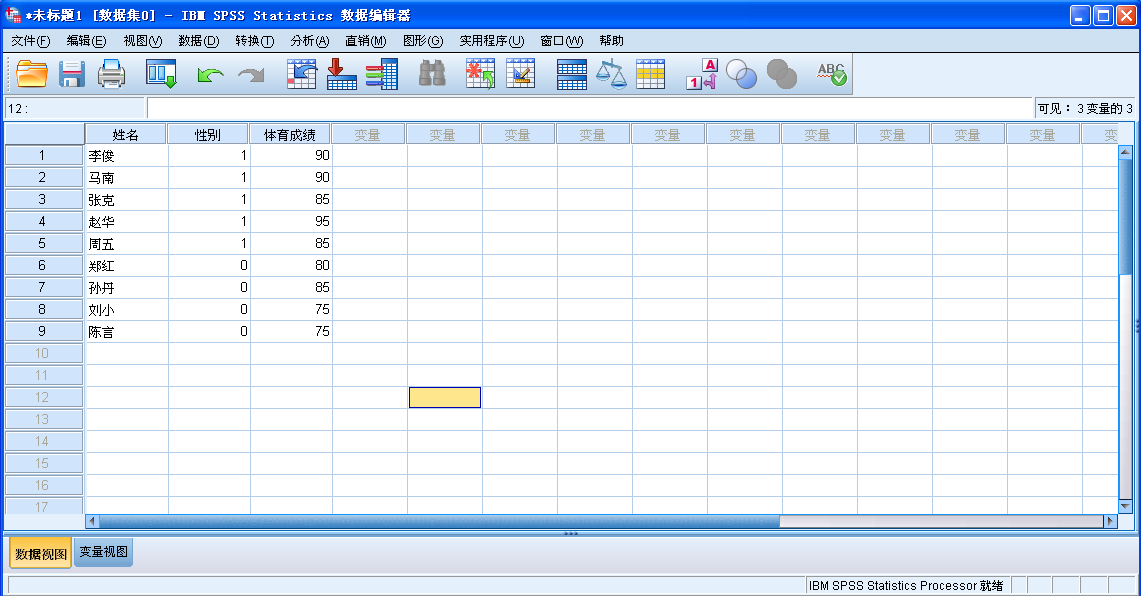Insert cases toolbar icon
The width and height of the screenshot is (1141, 596).
click(480, 74)
